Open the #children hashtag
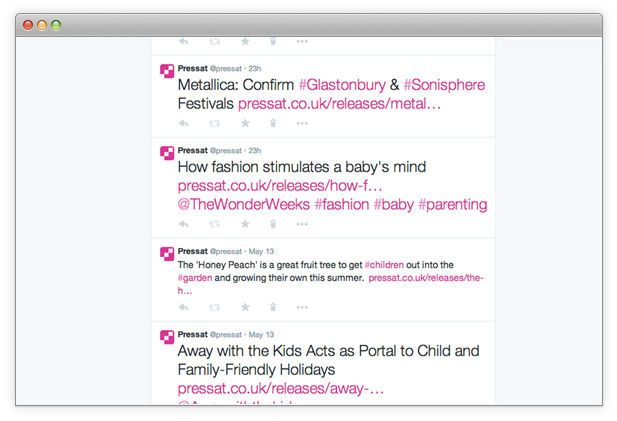This screenshot has width=617, height=421. pyautogui.click(x=384, y=265)
